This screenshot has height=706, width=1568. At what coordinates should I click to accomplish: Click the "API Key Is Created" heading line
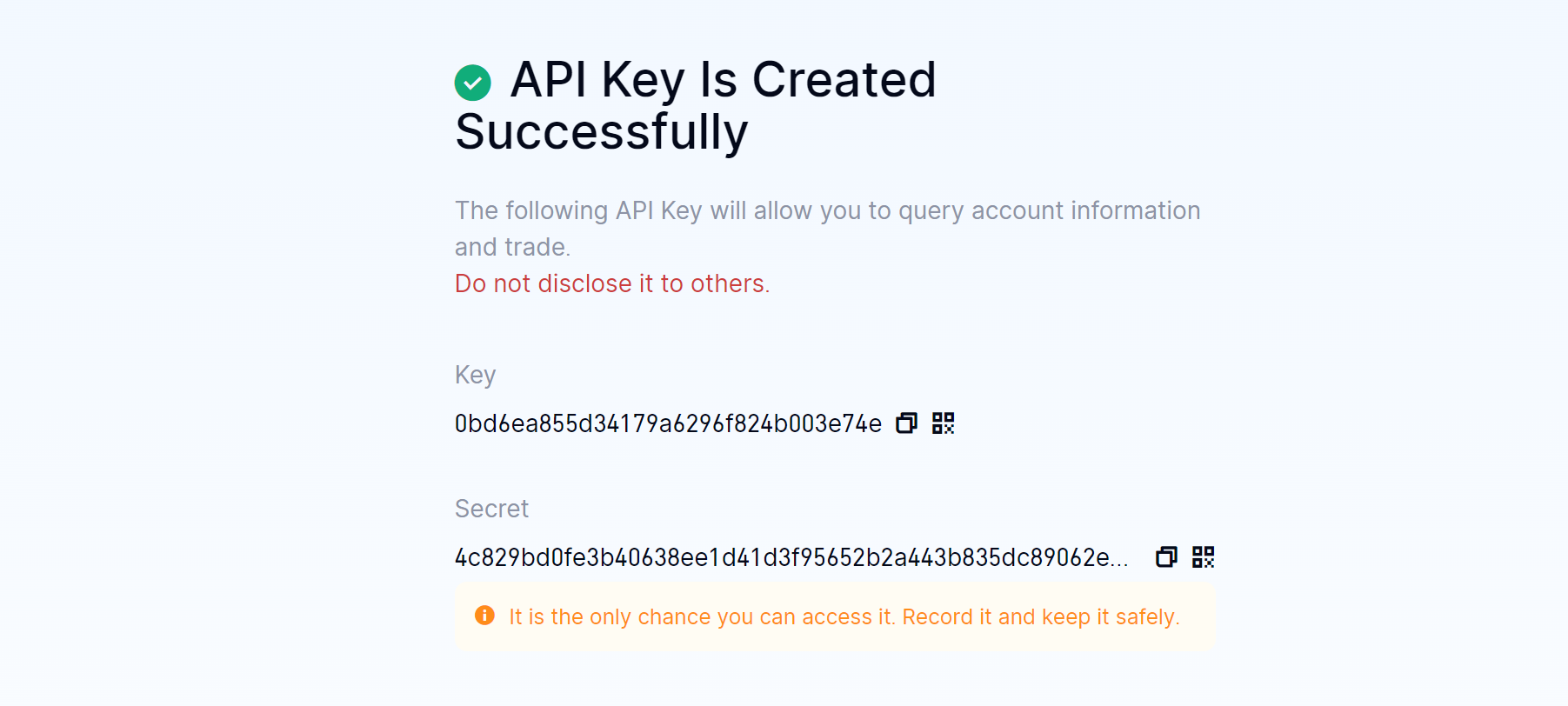click(724, 79)
